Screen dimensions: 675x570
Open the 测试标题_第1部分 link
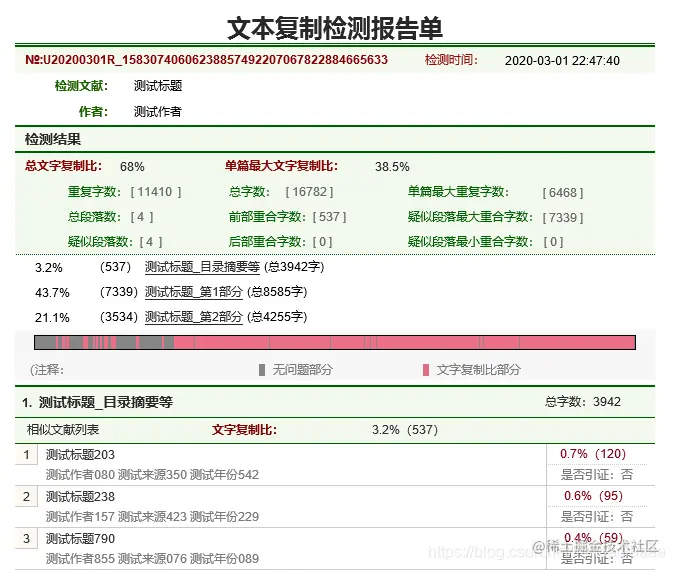tap(194, 292)
